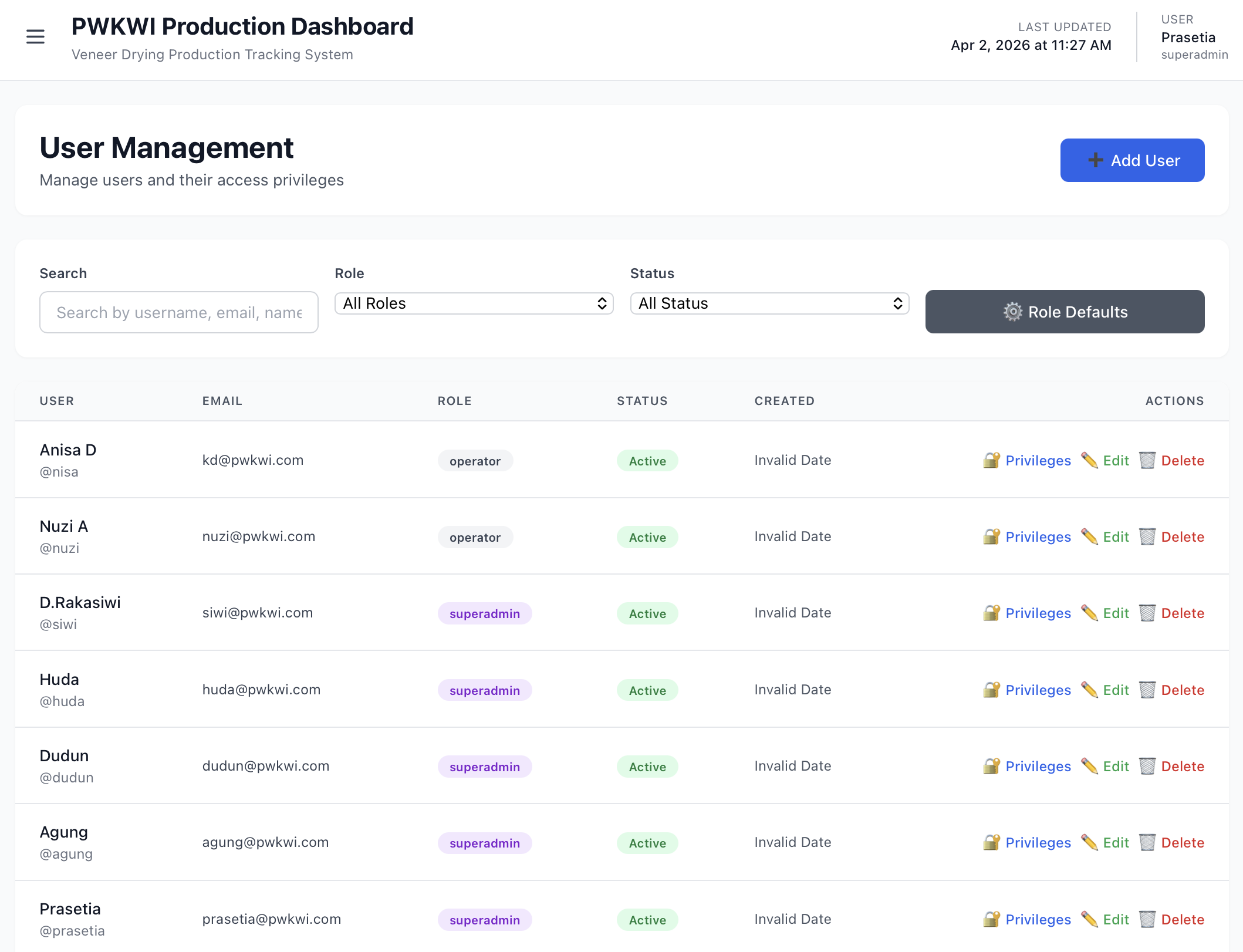
Task: Click pencil icon in Nuzi A row
Action: 1089,537
